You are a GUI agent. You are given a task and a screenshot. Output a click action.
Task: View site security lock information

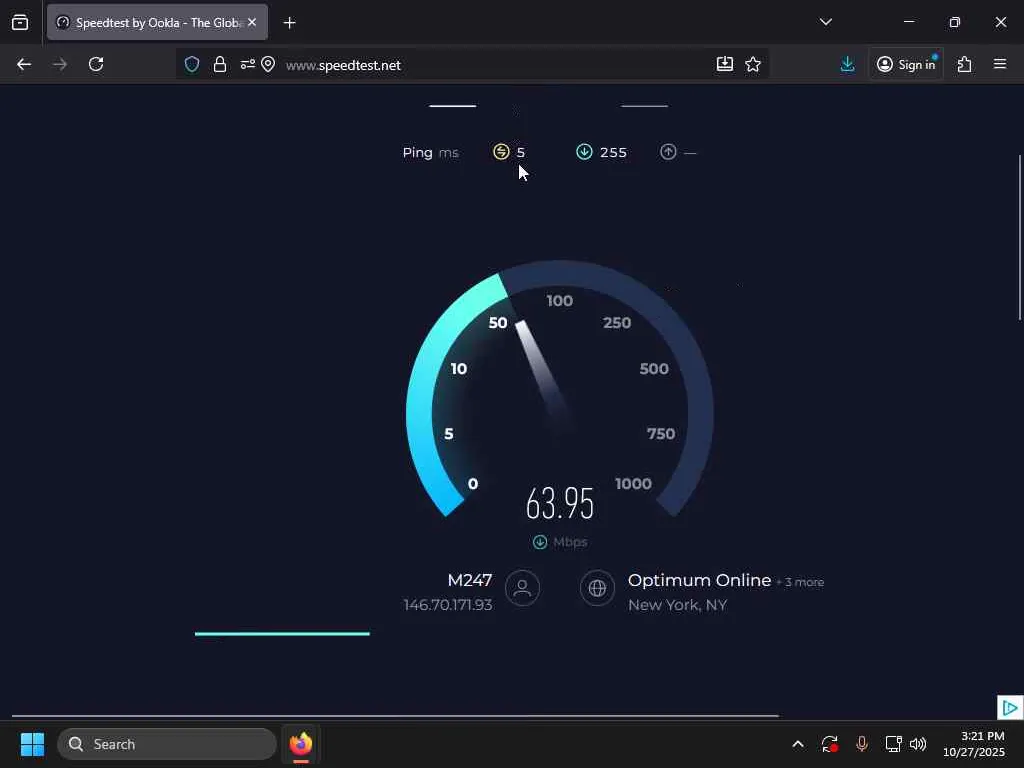click(x=220, y=64)
